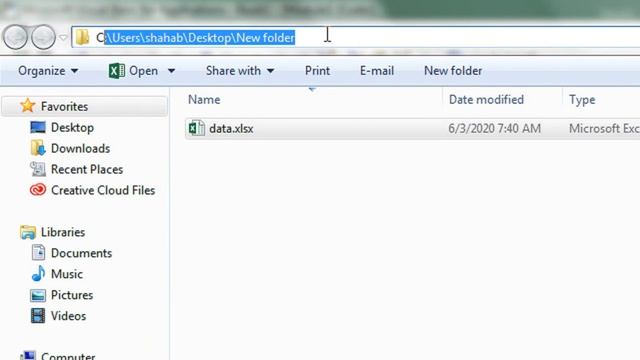Click the Downloads folder icon

click(x=38, y=148)
